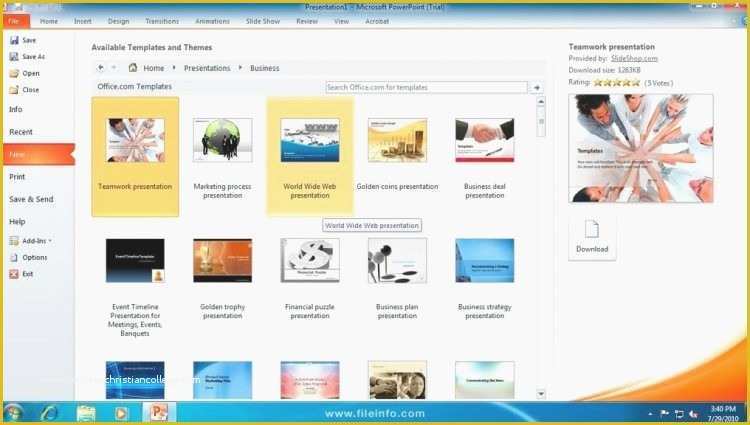Select the Teamwork presentation template
750x425 pixels.
pos(135,157)
